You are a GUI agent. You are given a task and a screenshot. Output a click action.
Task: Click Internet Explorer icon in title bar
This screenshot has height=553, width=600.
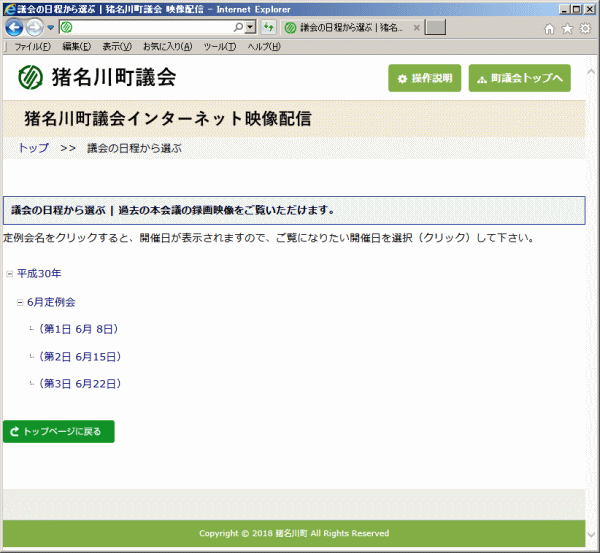(10, 9)
